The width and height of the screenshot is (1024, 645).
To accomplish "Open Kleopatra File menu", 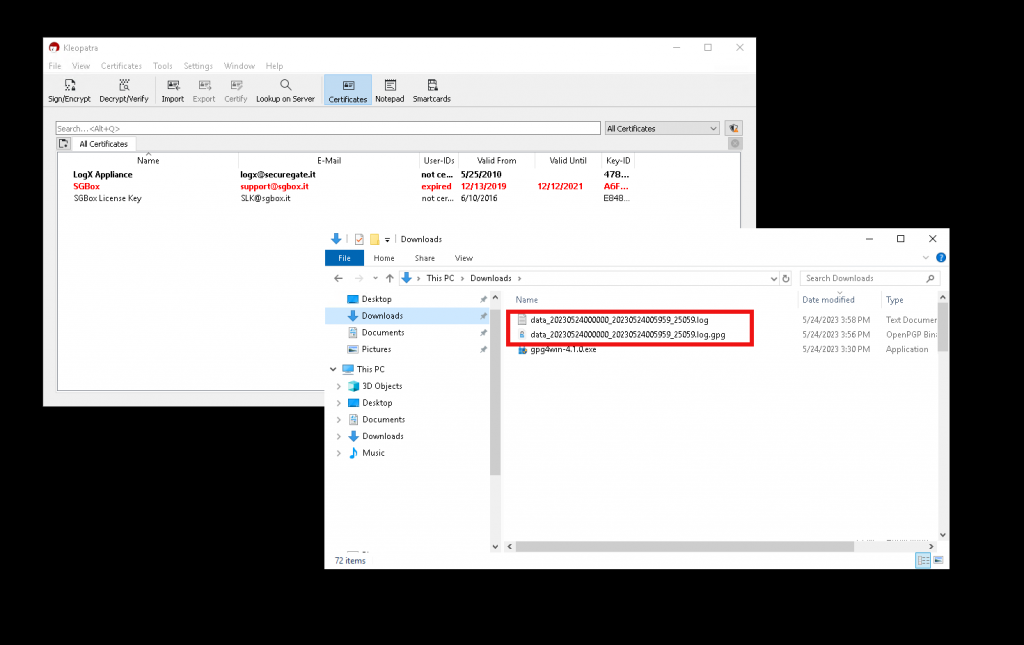I will pyautogui.click(x=55, y=66).
